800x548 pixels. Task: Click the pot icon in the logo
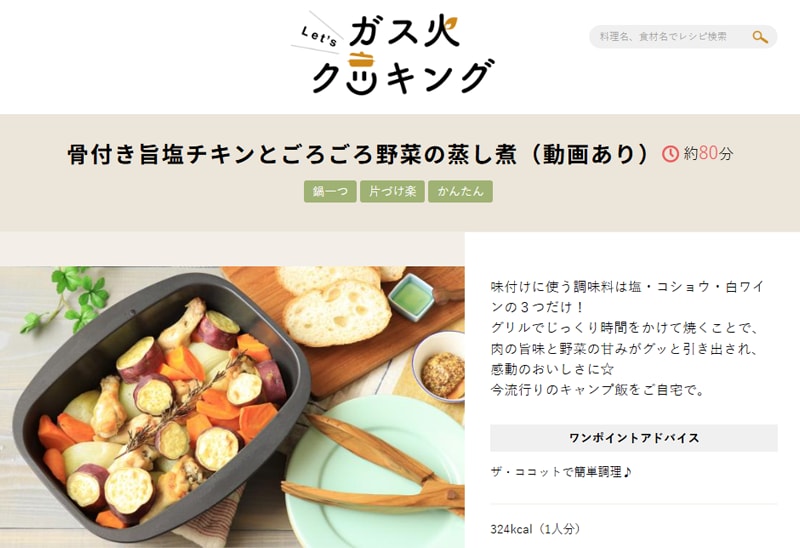[x=361, y=60]
